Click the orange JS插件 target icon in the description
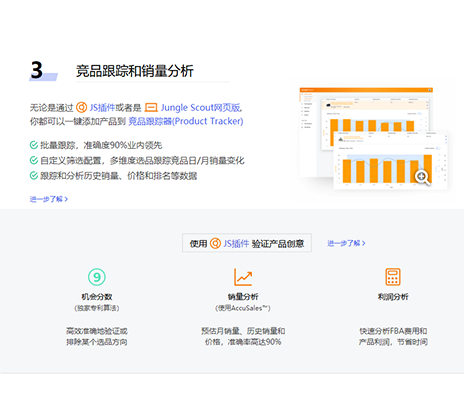This screenshot has height=420, width=464. click(x=82, y=108)
